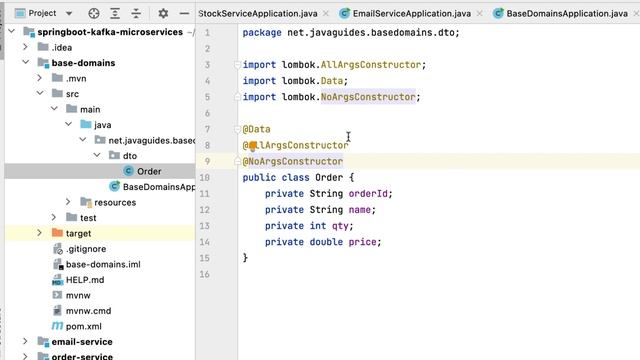Image resolution: width=640 pixels, height=360 pixels.
Task: Select the mvnw file
Action: click(x=78, y=296)
